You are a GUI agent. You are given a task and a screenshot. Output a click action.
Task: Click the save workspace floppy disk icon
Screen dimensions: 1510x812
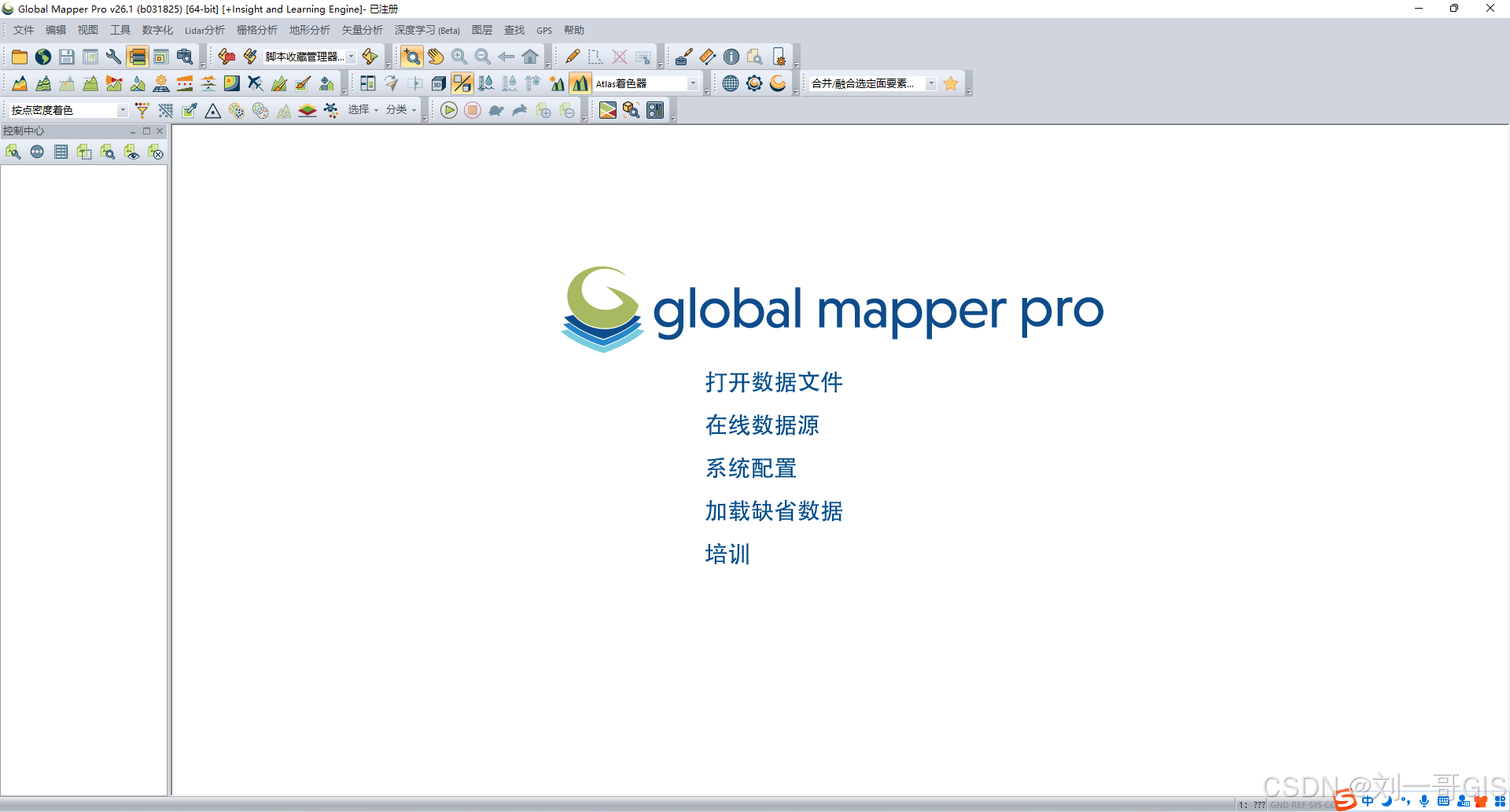coord(67,57)
